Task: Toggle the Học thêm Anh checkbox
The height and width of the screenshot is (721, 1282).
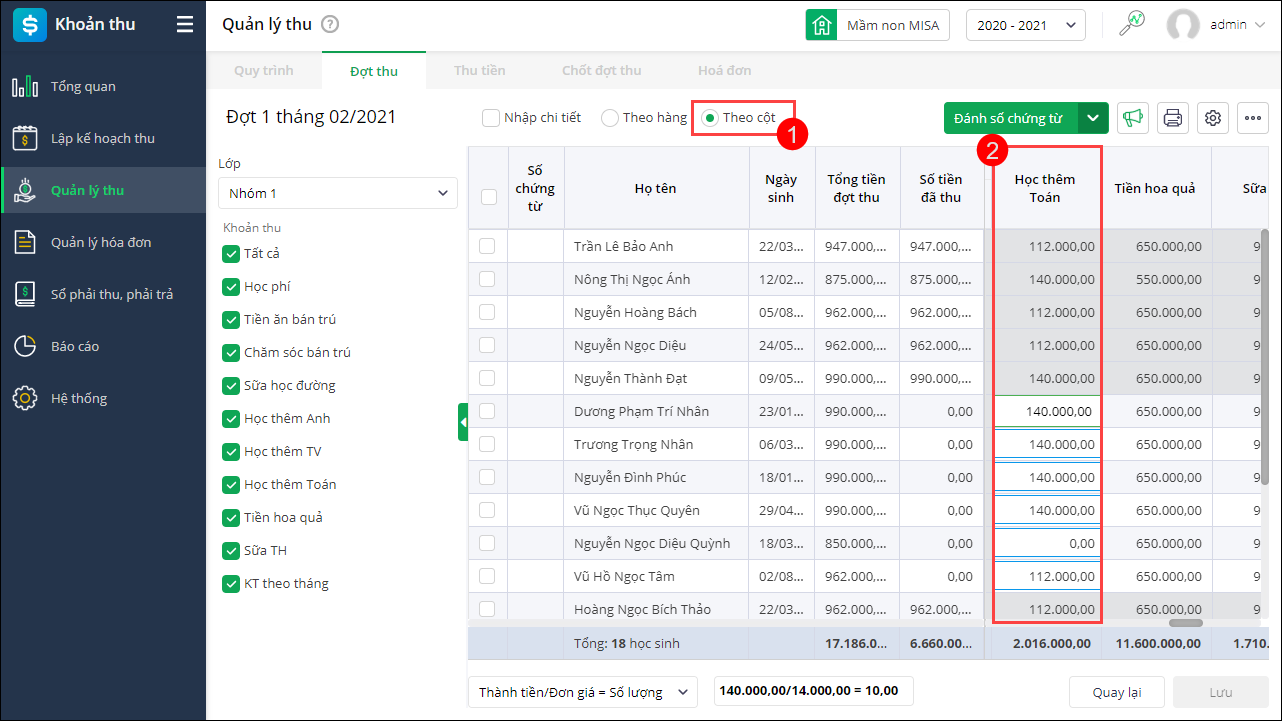Action: (231, 419)
